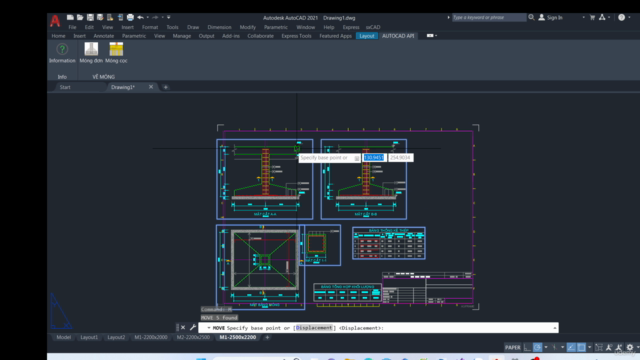Toggle Object snap in status bar
Image resolution: width=640 pixels, height=360 pixels.
coord(581,347)
